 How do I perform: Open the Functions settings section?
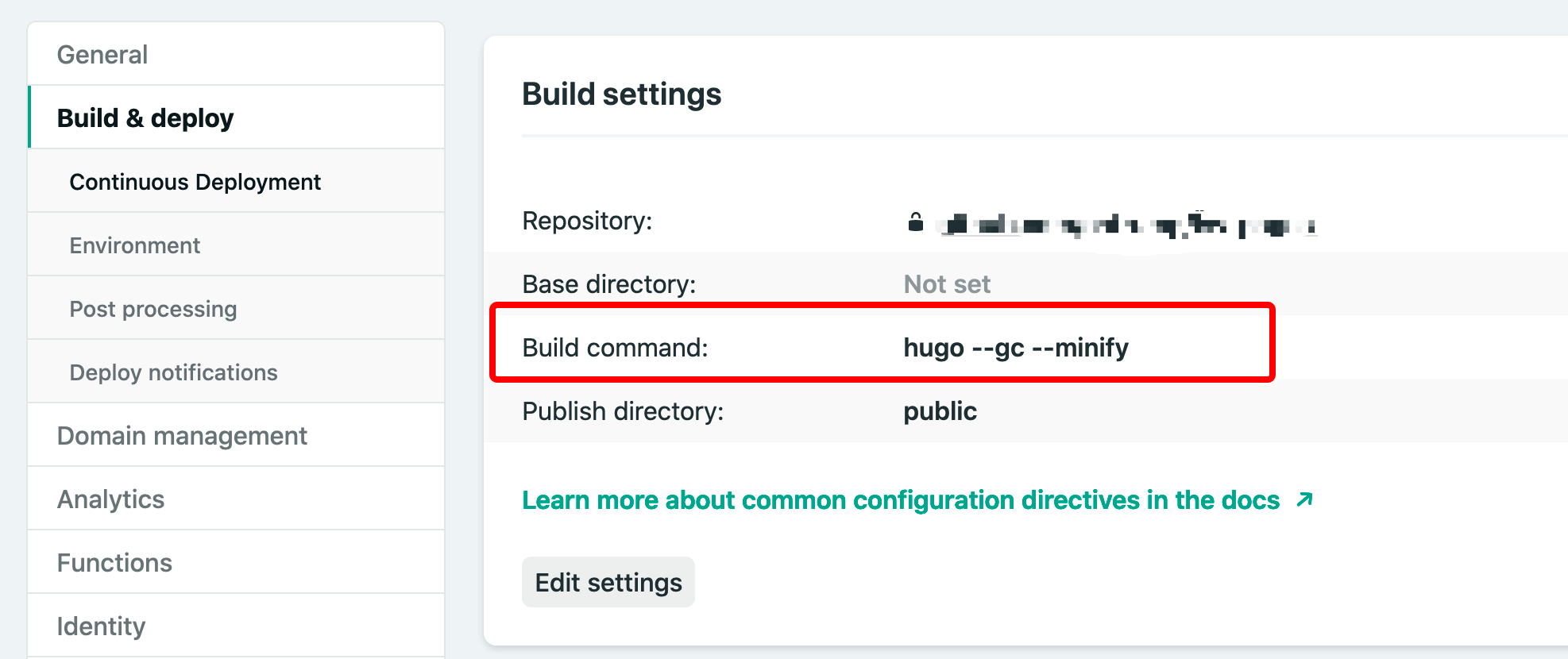115,563
